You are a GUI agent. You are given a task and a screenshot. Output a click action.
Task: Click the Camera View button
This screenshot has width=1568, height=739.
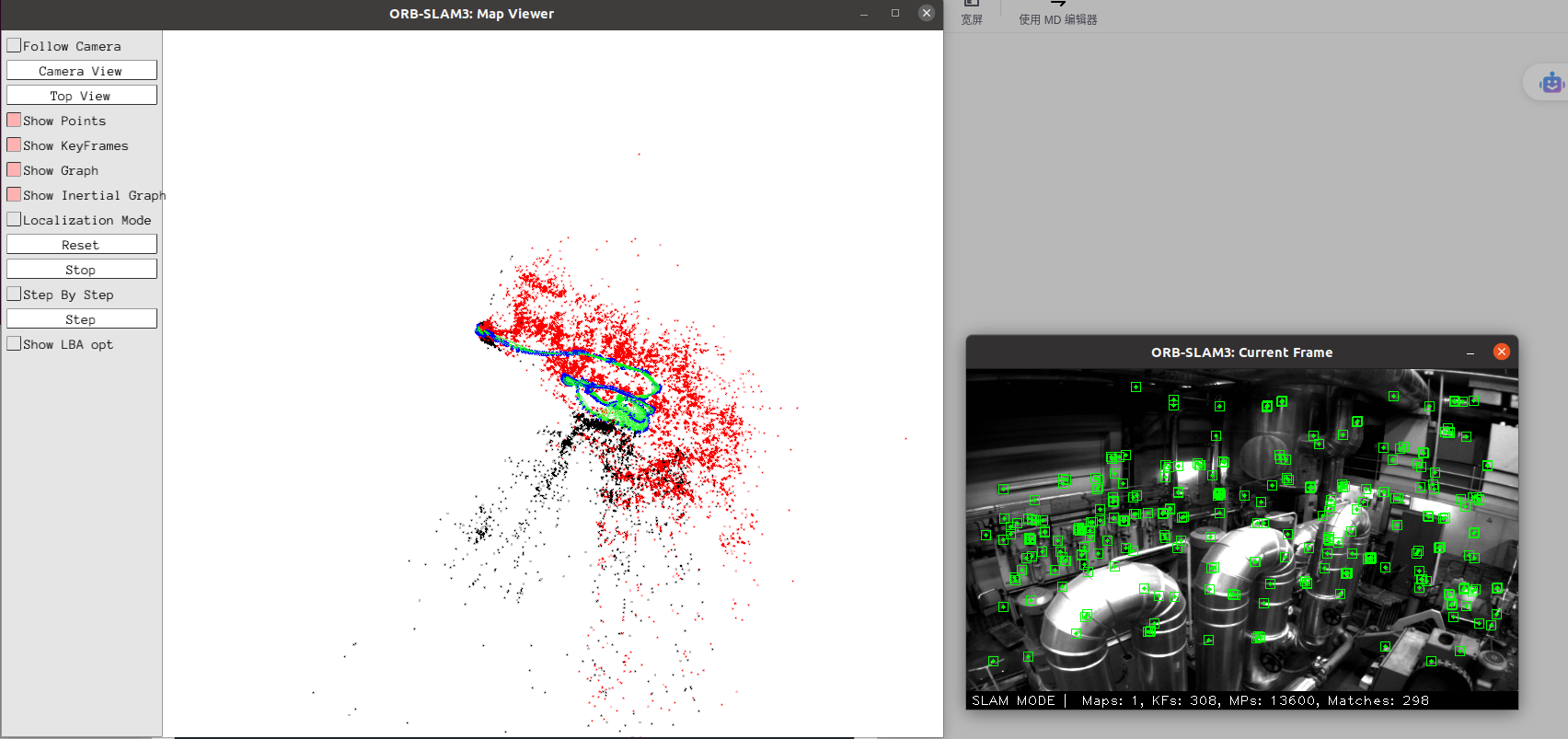81,71
